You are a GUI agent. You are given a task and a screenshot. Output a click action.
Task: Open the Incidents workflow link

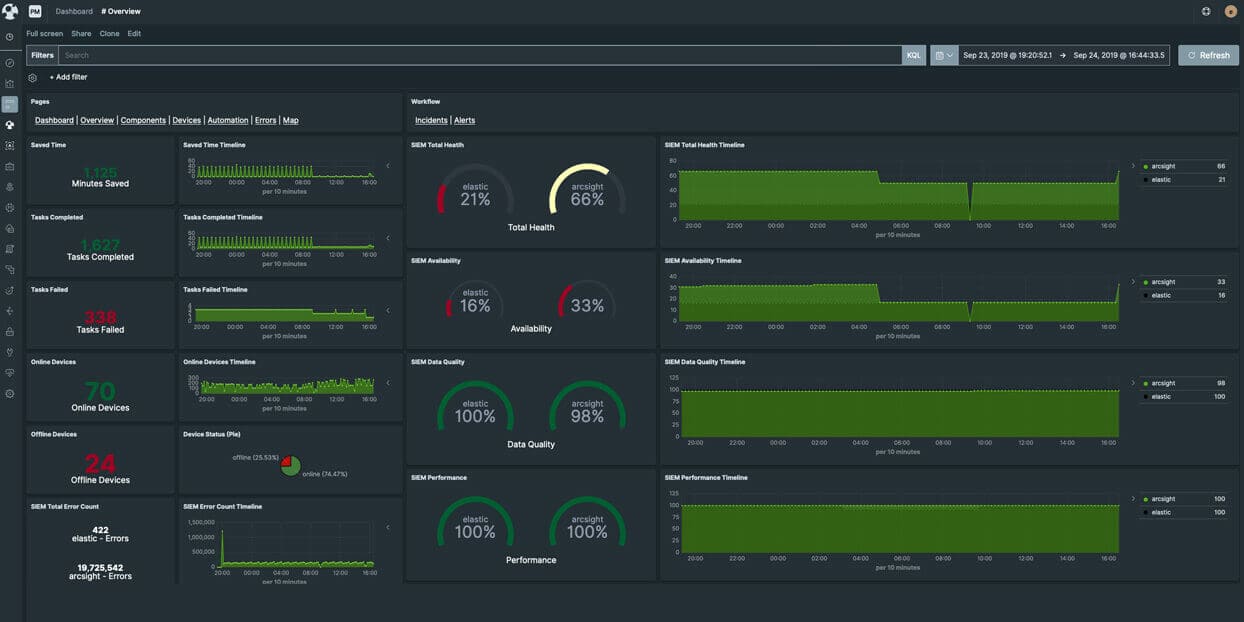click(431, 120)
